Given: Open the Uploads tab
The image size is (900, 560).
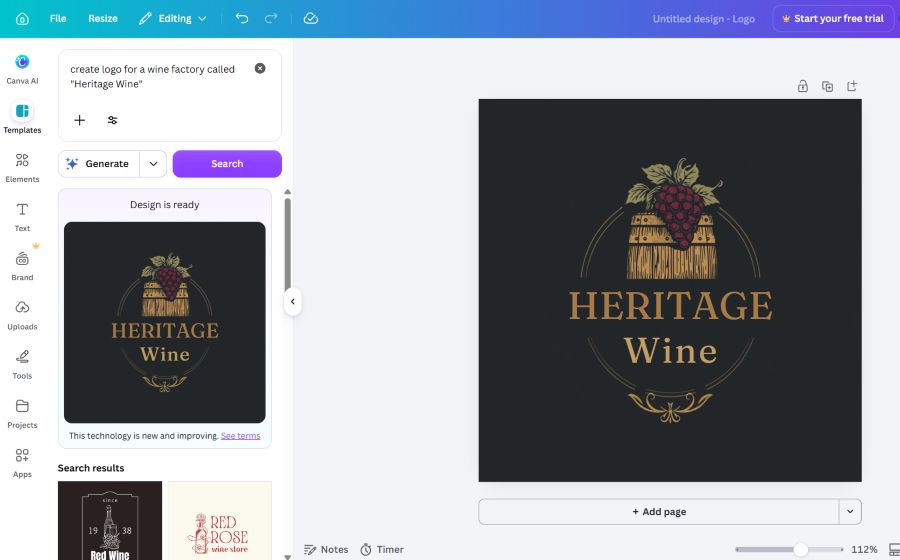Looking at the screenshot, I should point(22,314).
